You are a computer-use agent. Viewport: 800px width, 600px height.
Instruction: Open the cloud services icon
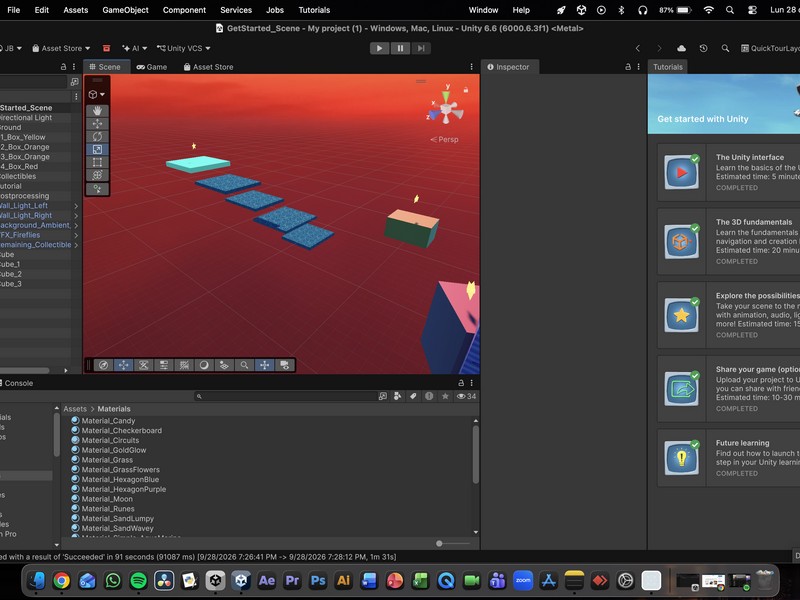pyautogui.click(x=681, y=48)
